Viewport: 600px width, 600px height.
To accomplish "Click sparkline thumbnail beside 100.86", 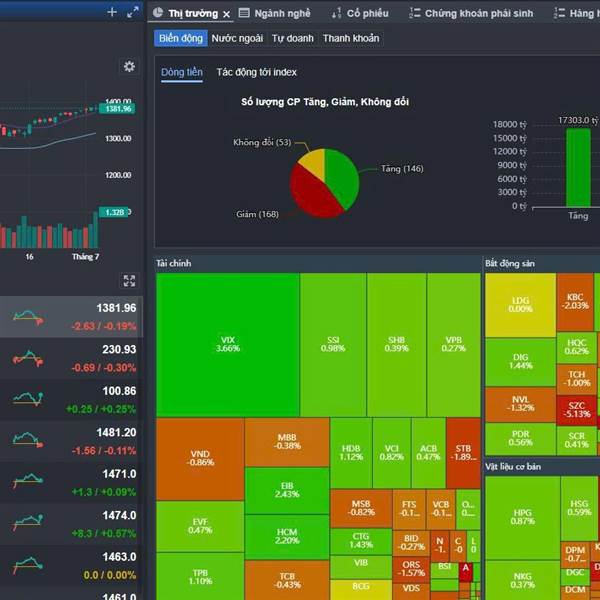I will (x=28, y=399).
